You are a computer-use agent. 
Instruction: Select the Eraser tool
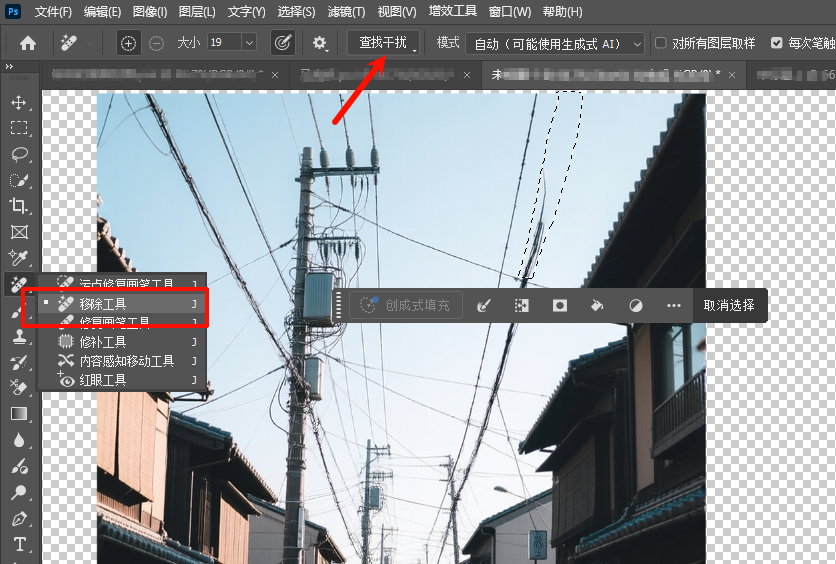pyautogui.click(x=19, y=388)
